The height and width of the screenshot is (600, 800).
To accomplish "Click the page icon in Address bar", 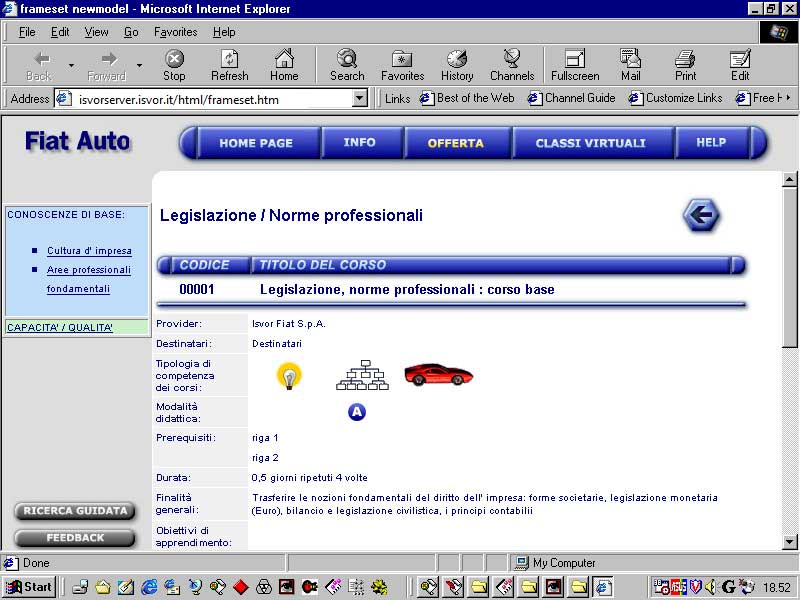I will (x=63, y=98).
